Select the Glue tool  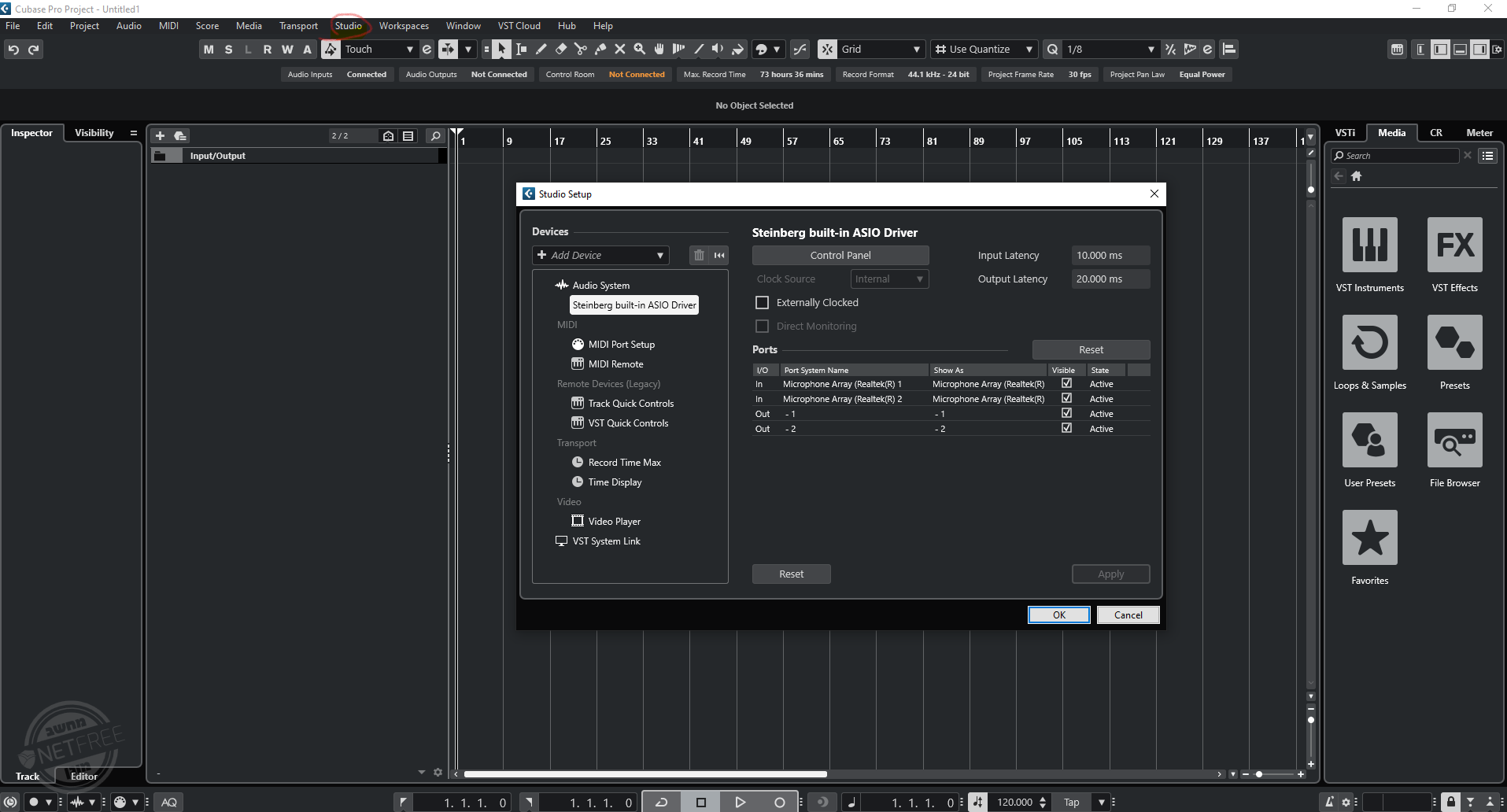[600, 49]
